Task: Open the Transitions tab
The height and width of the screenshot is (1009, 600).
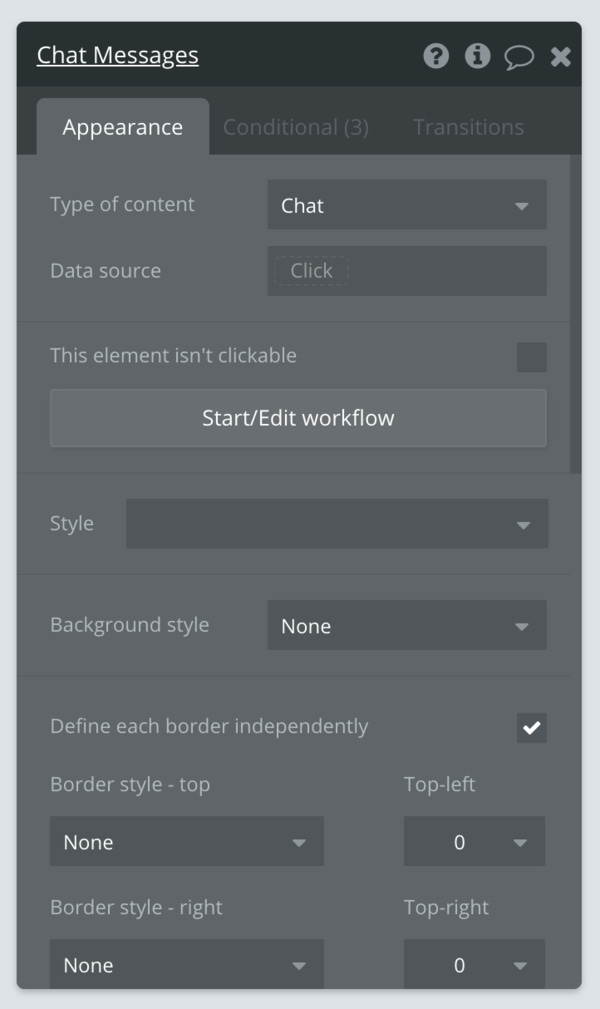Action: pyautogui.click(x=468, y=127)
